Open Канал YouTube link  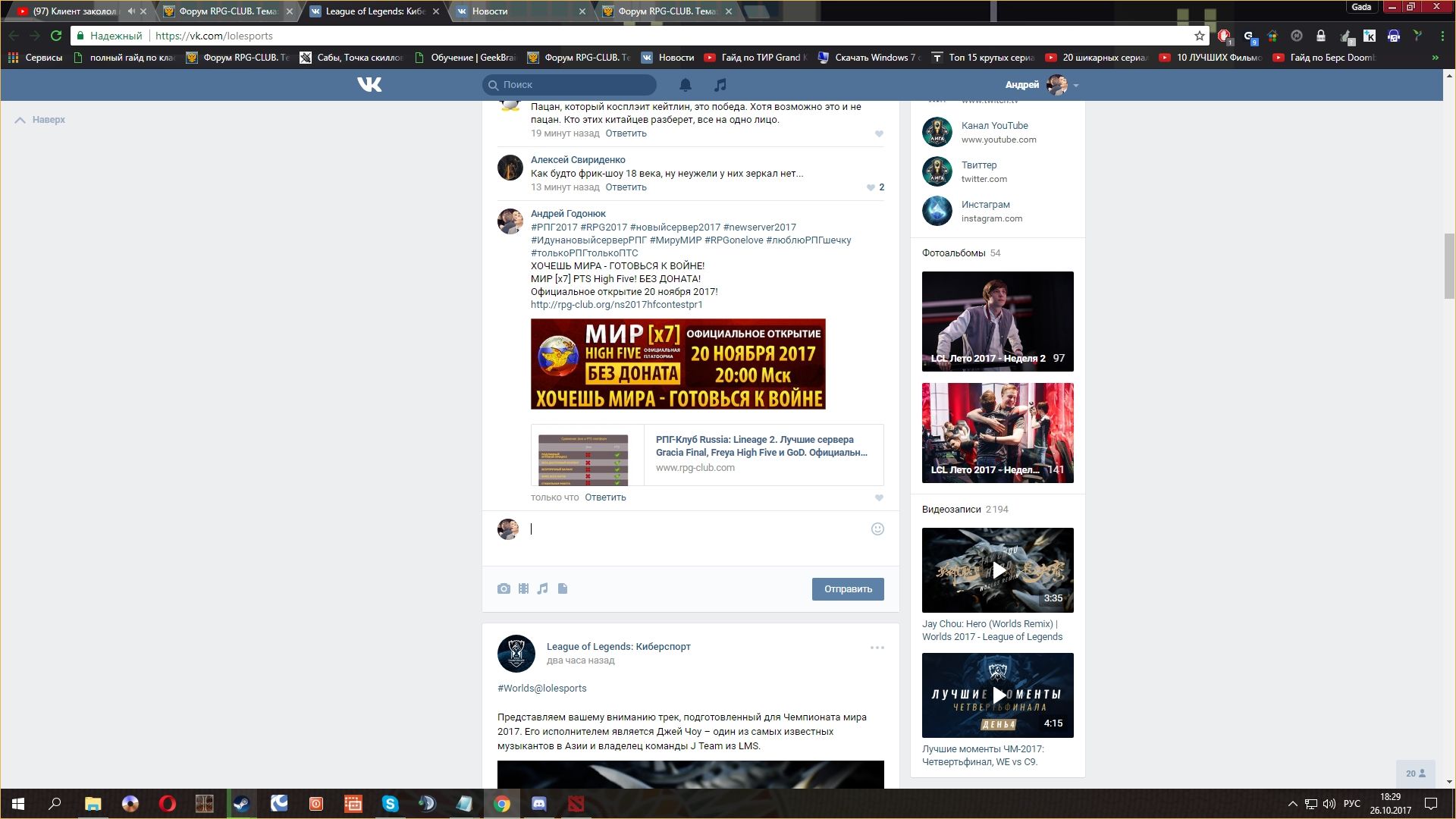994,126
